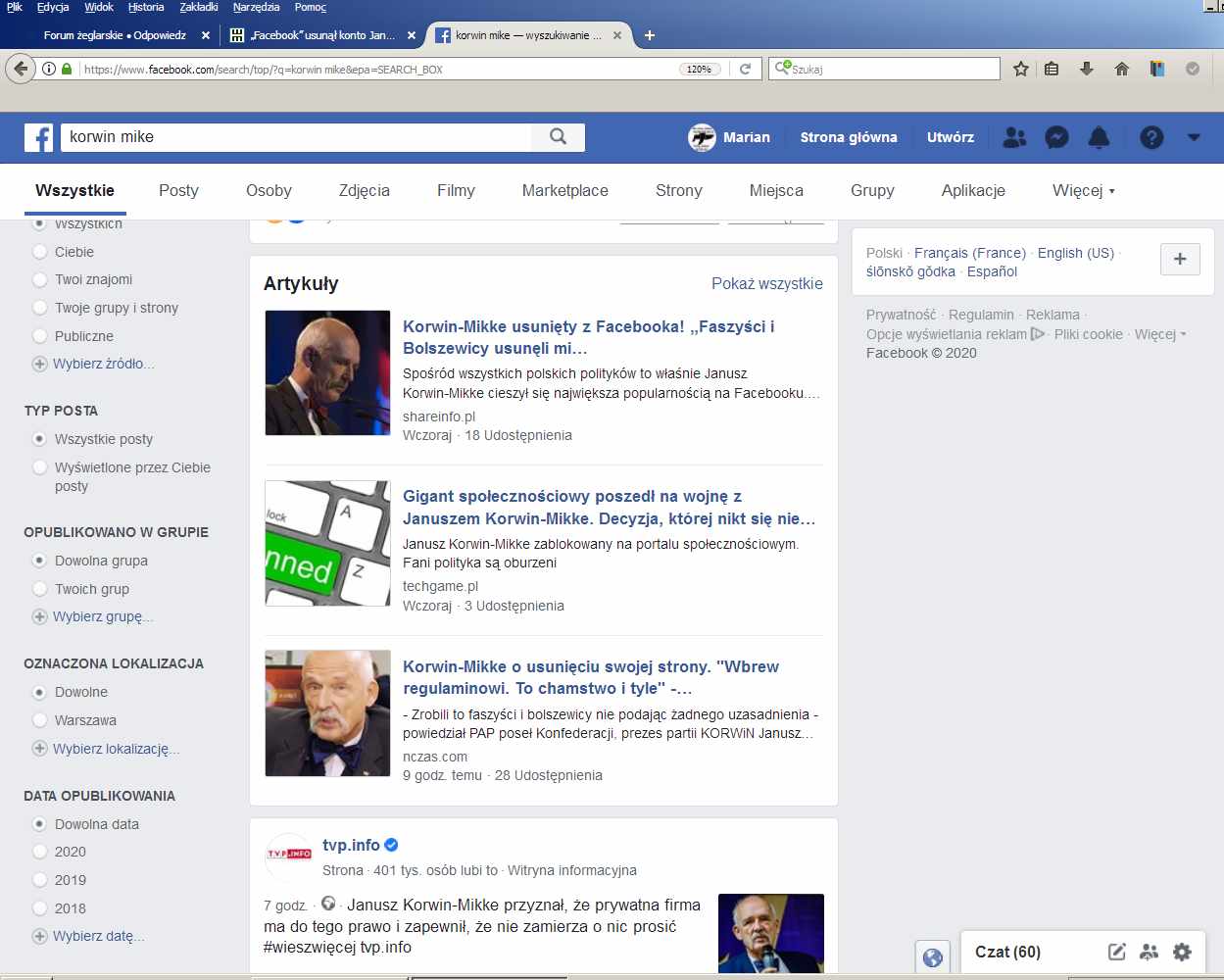Open Marian's profile avatar
This screenshot has height=980, width=1224.
point(702,137)
